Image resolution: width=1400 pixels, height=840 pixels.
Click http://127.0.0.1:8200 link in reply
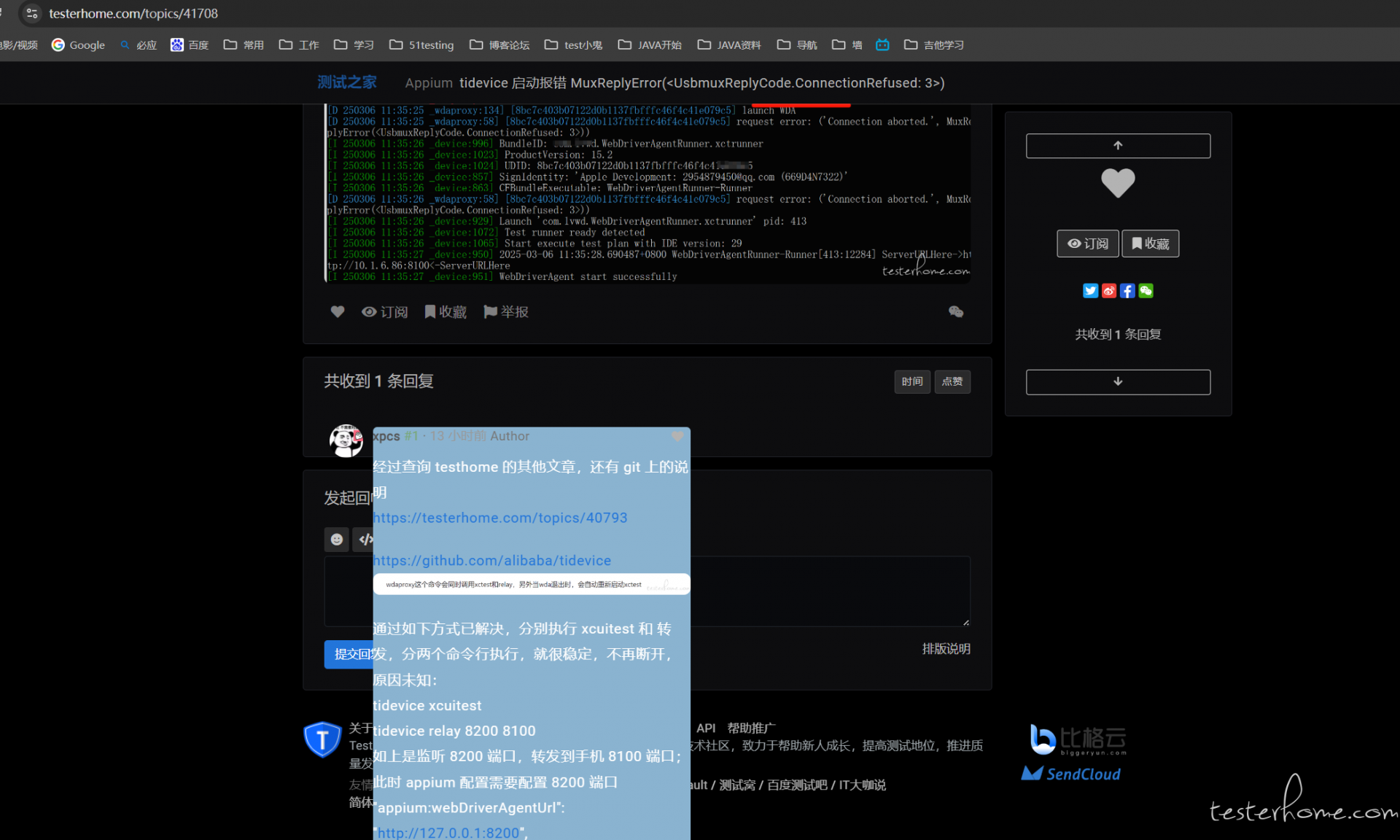pyautogui.click(x=448, y=833)
